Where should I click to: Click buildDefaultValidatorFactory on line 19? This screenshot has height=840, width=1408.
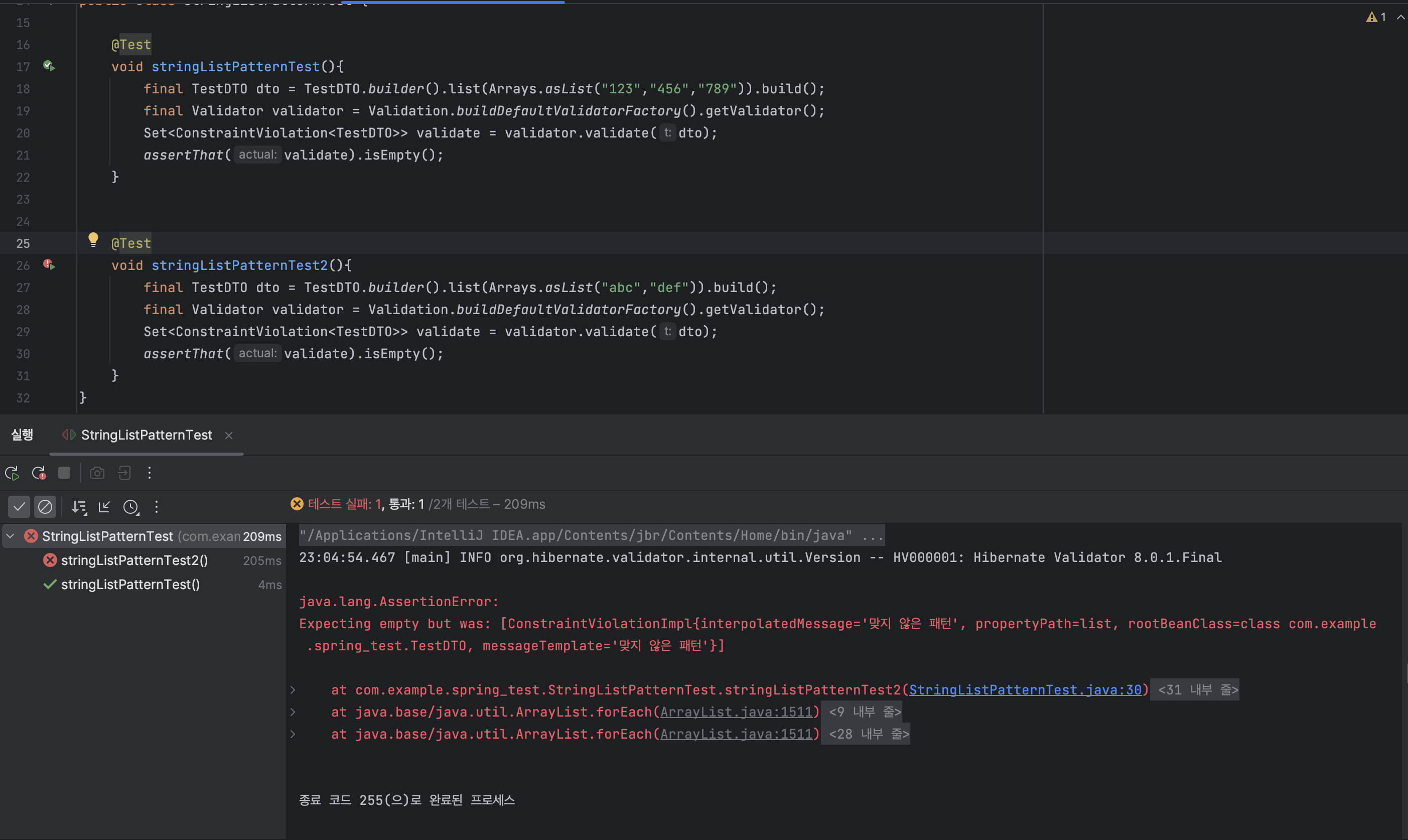[569, 110]
